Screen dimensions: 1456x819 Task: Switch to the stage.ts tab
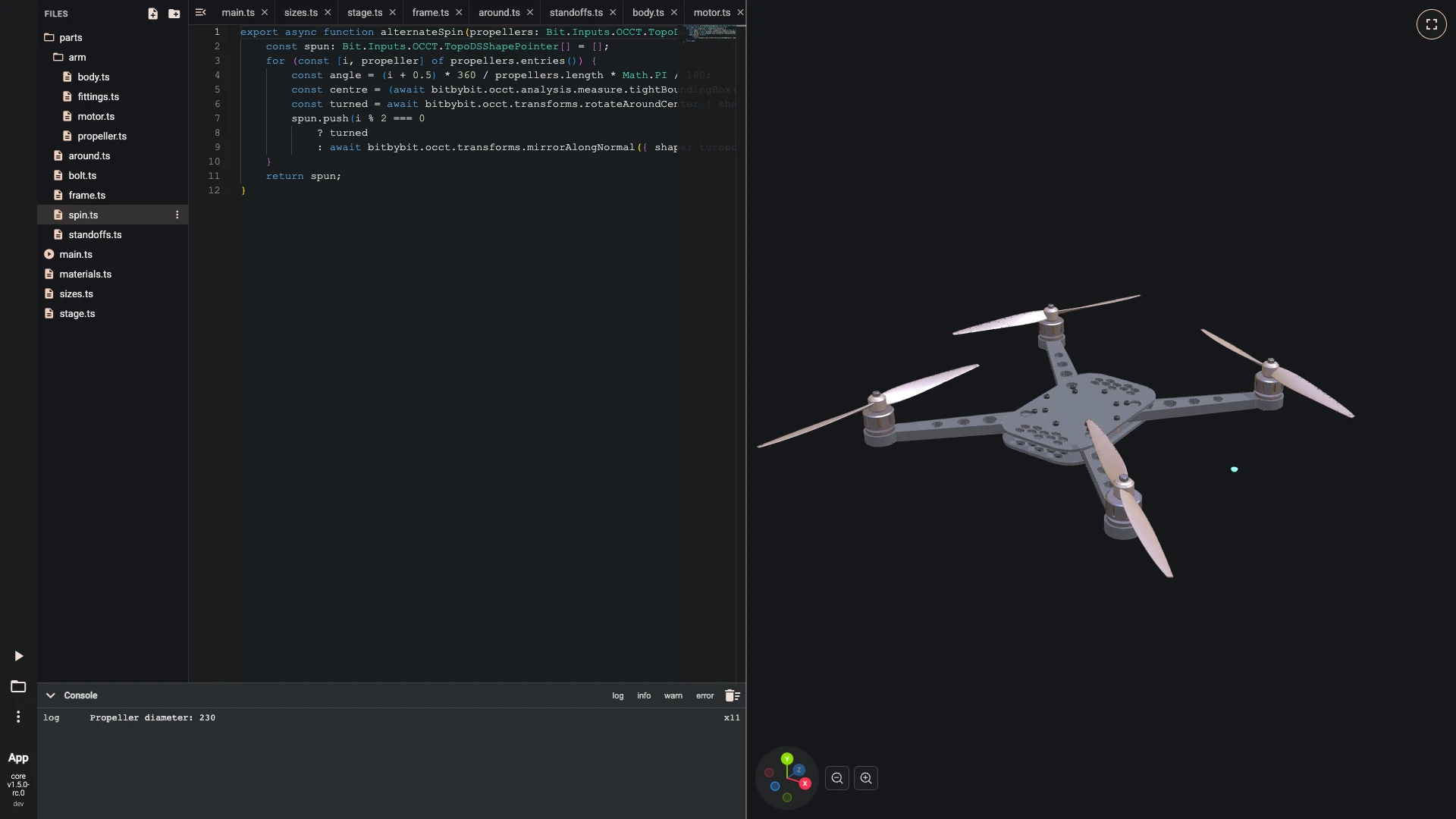365,13
